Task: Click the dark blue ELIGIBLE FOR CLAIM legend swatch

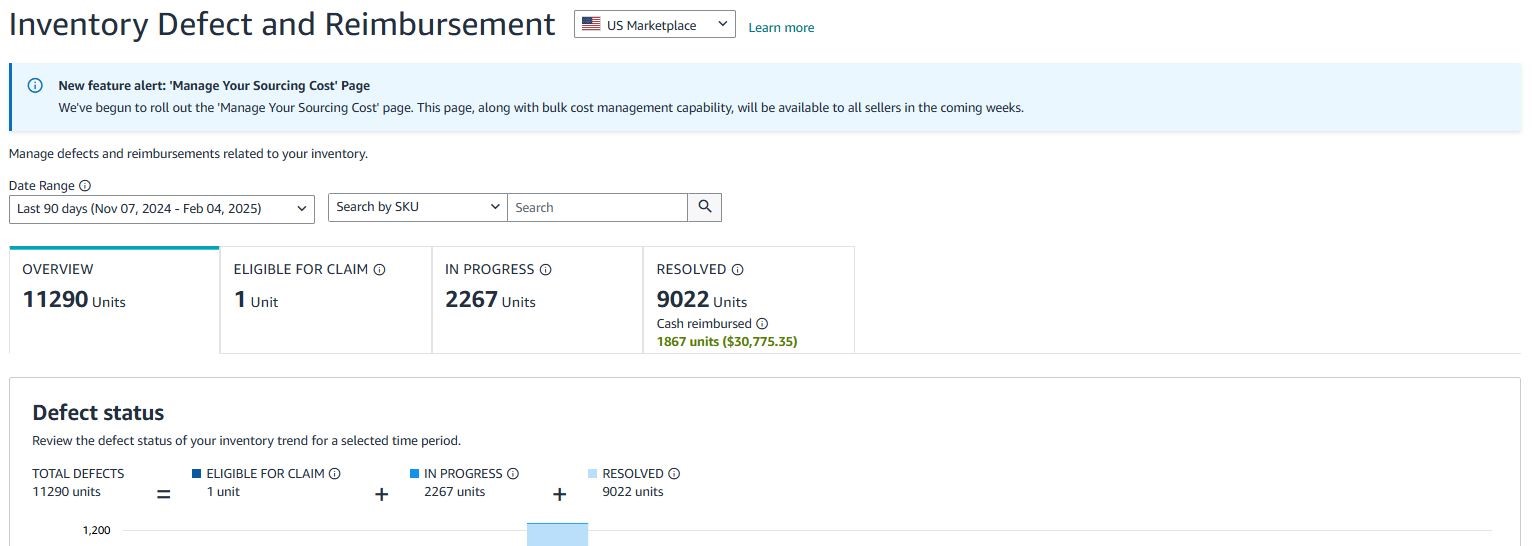Action: point(196,474)
